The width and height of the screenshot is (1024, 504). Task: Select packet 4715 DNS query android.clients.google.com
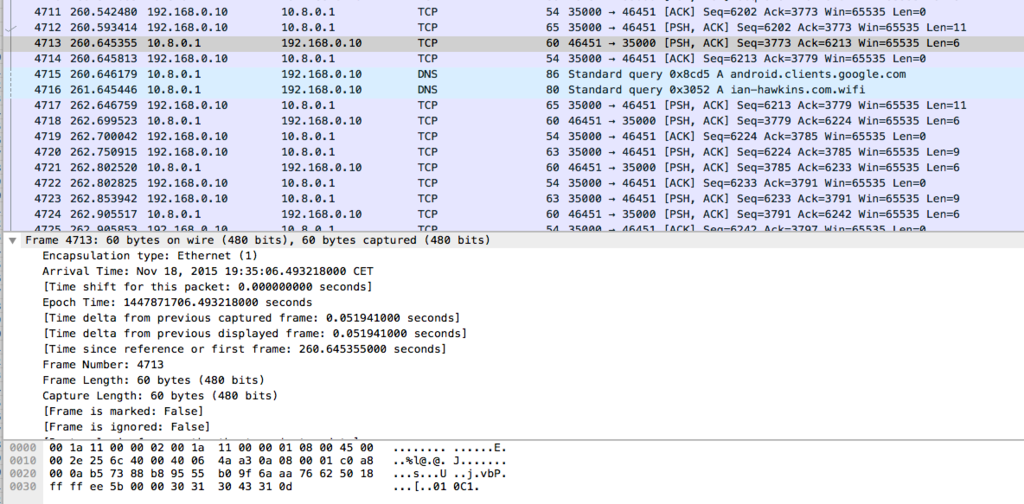[400, 74]
